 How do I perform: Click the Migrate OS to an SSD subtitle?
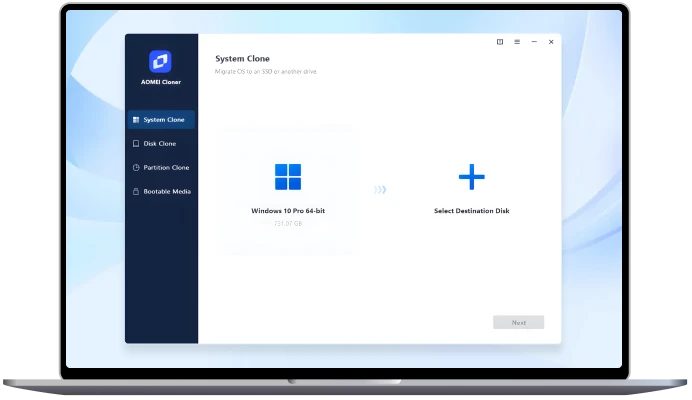coord(266,72)
